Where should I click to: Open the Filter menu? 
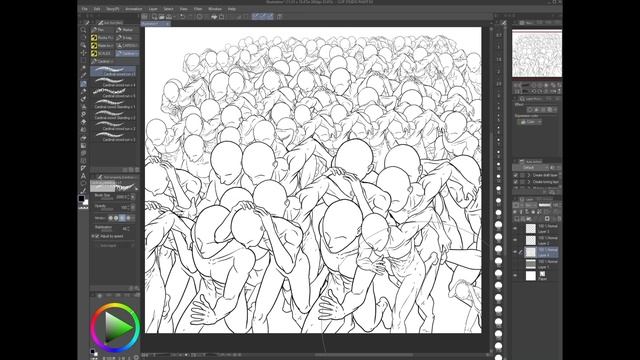pos(198,9)
